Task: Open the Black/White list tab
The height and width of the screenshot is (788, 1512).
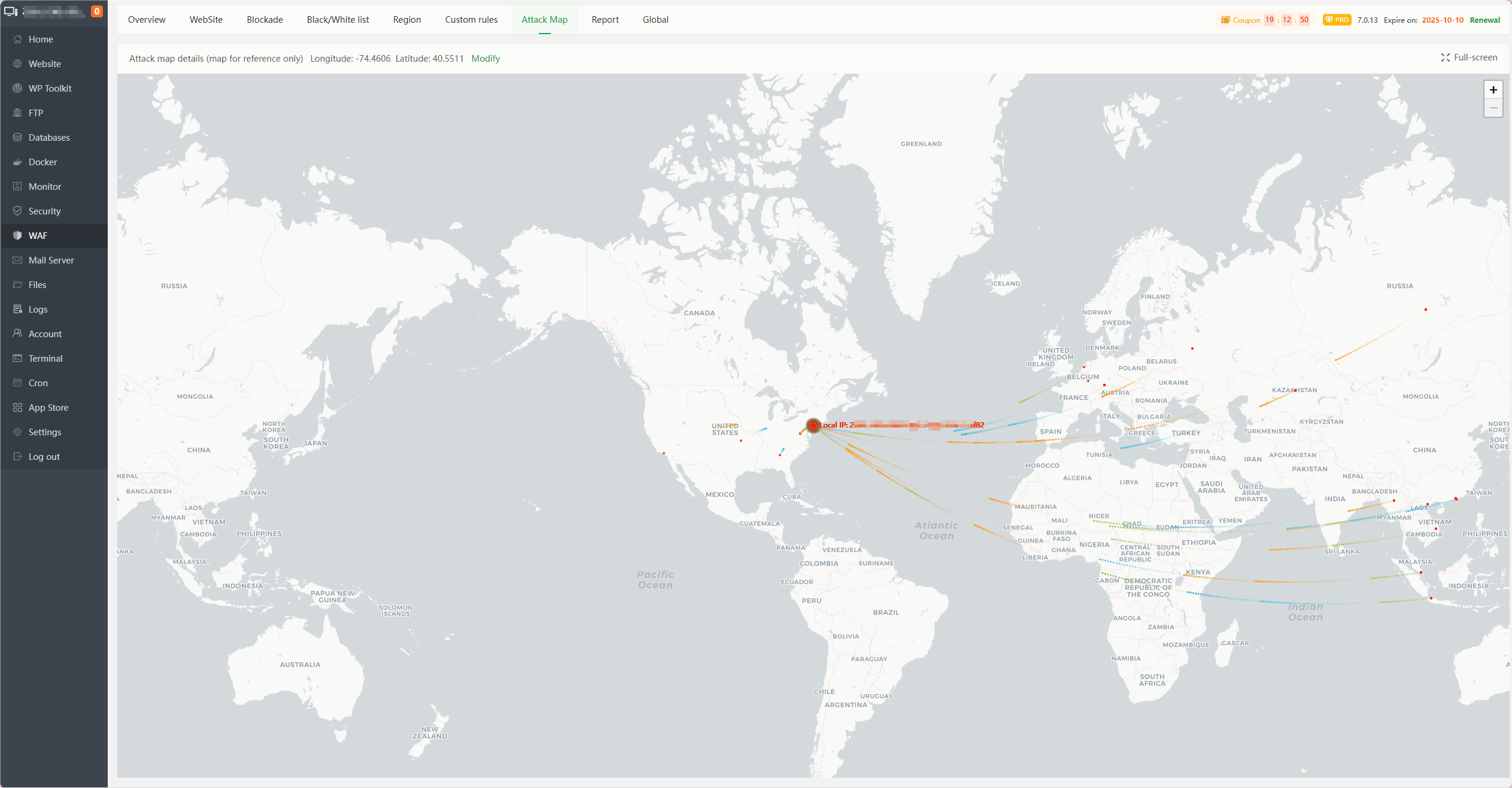Action: click(338, 20)
